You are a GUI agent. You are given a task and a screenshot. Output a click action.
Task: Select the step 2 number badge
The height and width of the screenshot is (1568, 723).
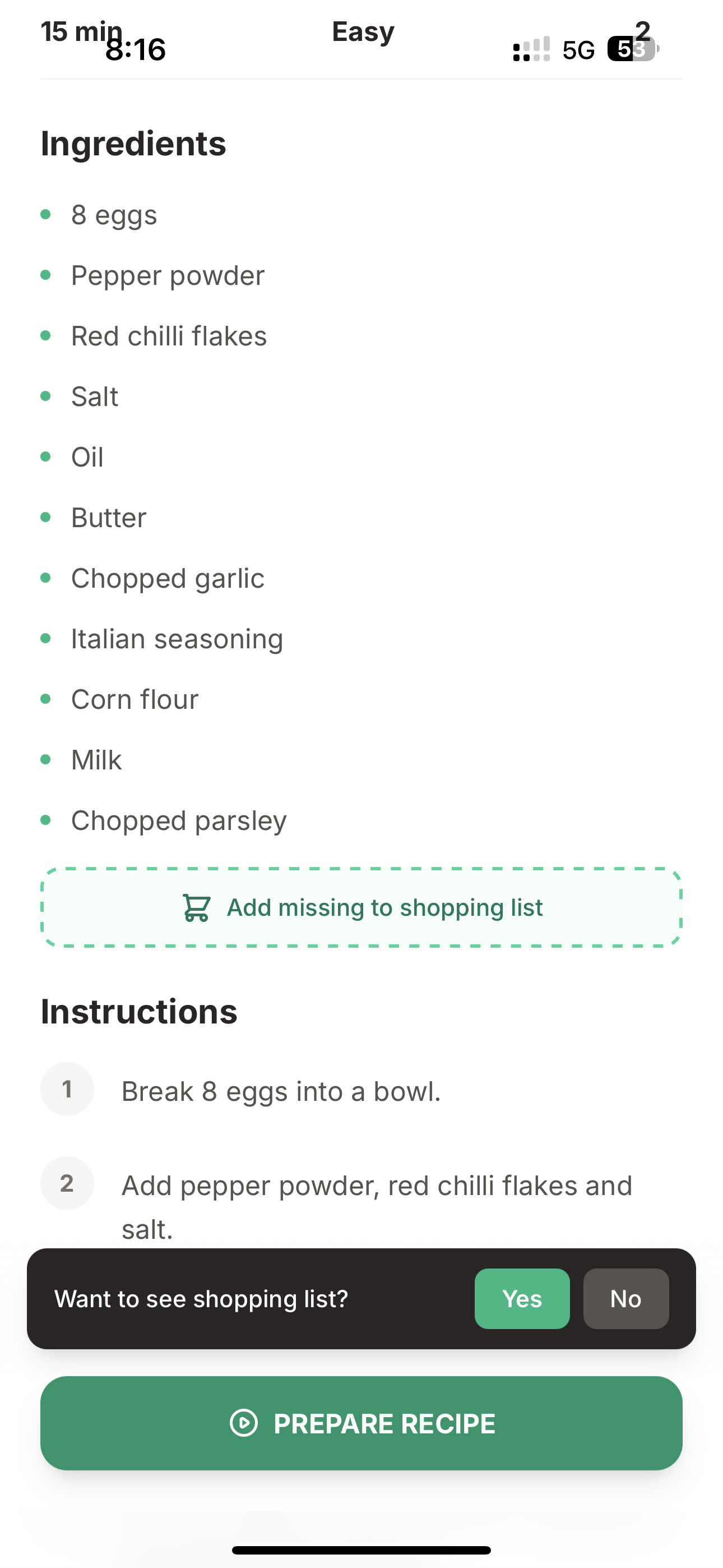tap(67, 1183)
